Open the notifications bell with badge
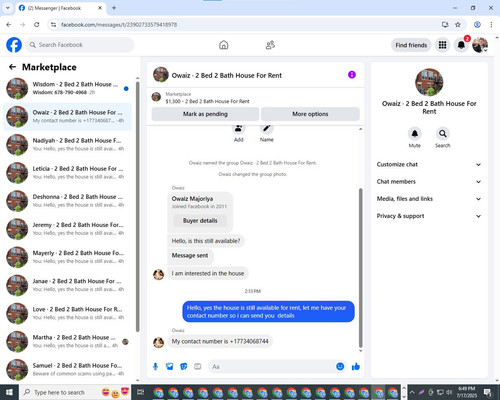This screenshot has height=400, width=500. [461, 45]
